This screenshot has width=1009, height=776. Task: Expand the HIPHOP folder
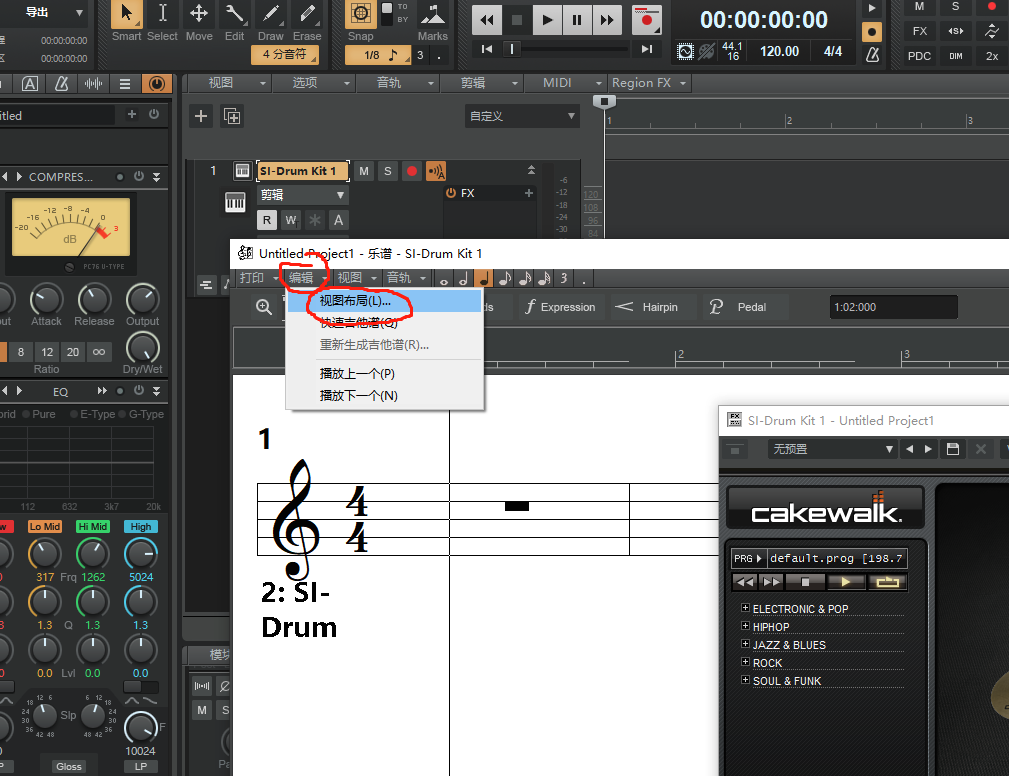pyautogui.click(x=745, y=626)
